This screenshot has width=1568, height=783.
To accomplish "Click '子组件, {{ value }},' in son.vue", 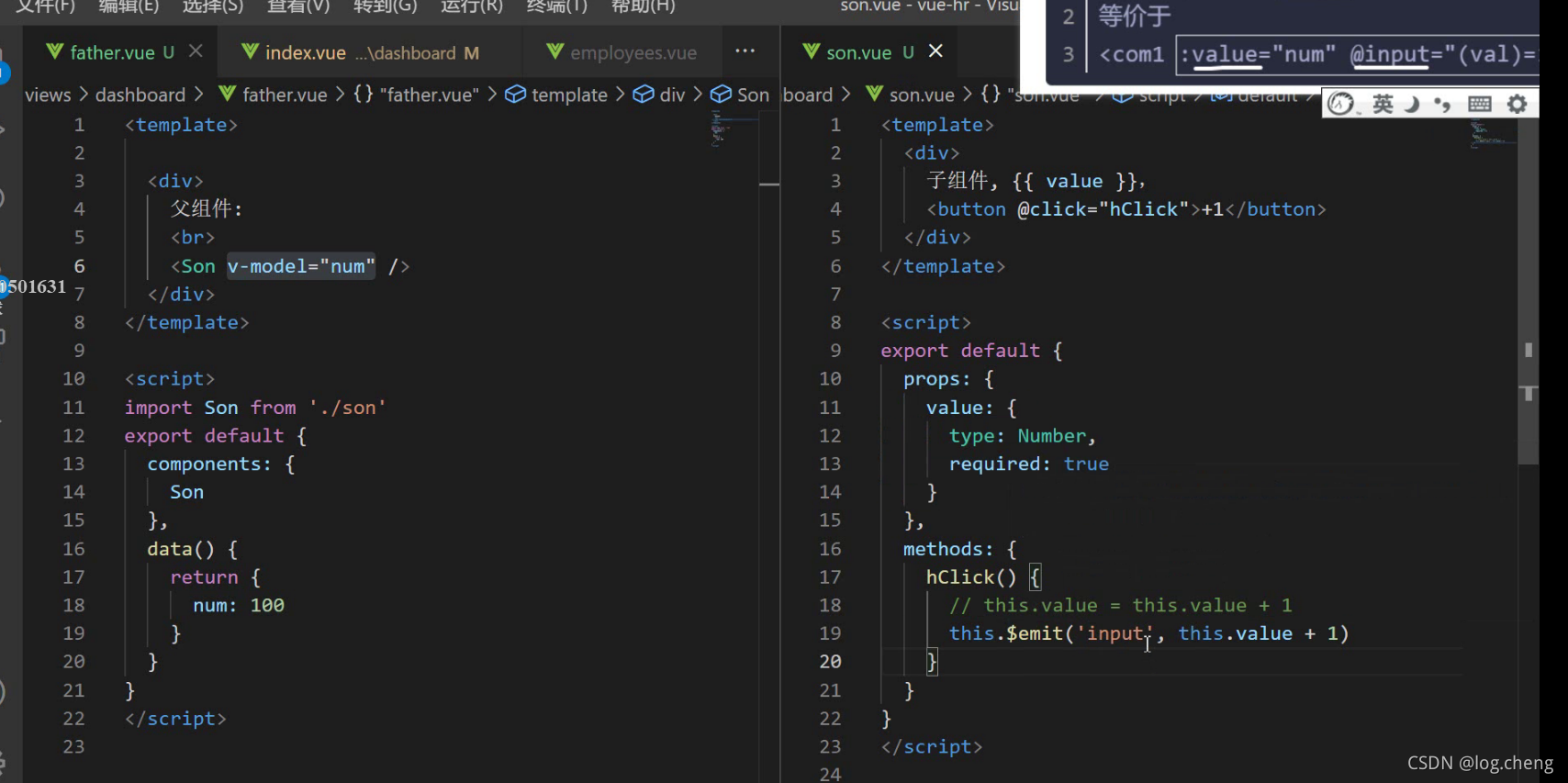I will pyautogui.click(x=1036, y=182).
